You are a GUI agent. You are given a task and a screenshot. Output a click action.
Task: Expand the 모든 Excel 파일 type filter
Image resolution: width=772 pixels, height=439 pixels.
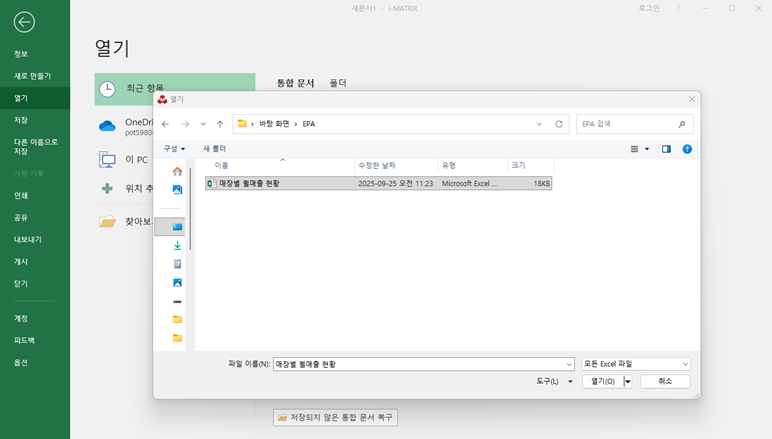(636, 364)
